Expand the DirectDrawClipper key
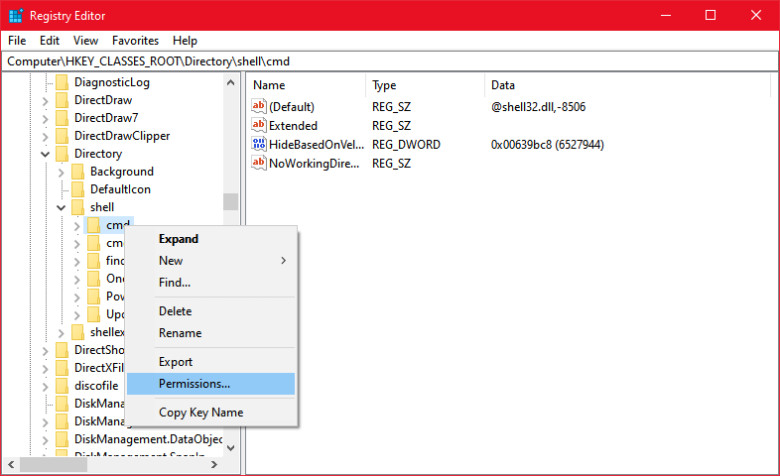The width and height of the screenshot is (780, 476). click(45, 136)
